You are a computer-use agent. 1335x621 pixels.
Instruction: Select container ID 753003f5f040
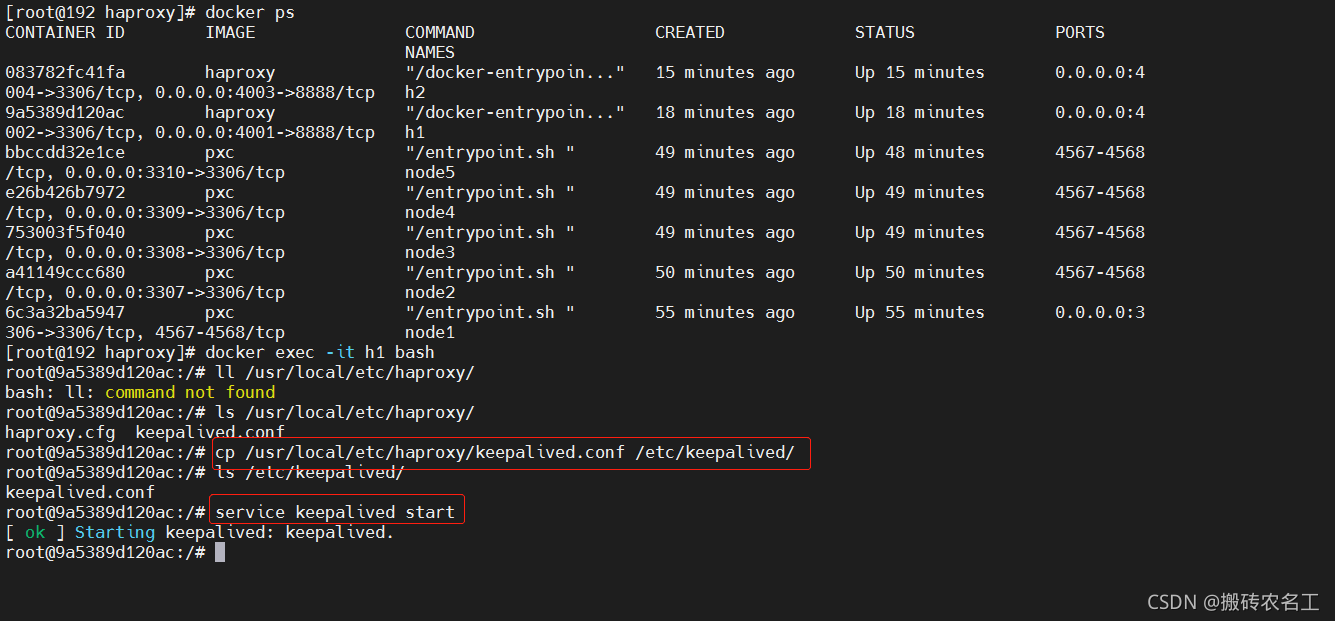tap(65, 232)
